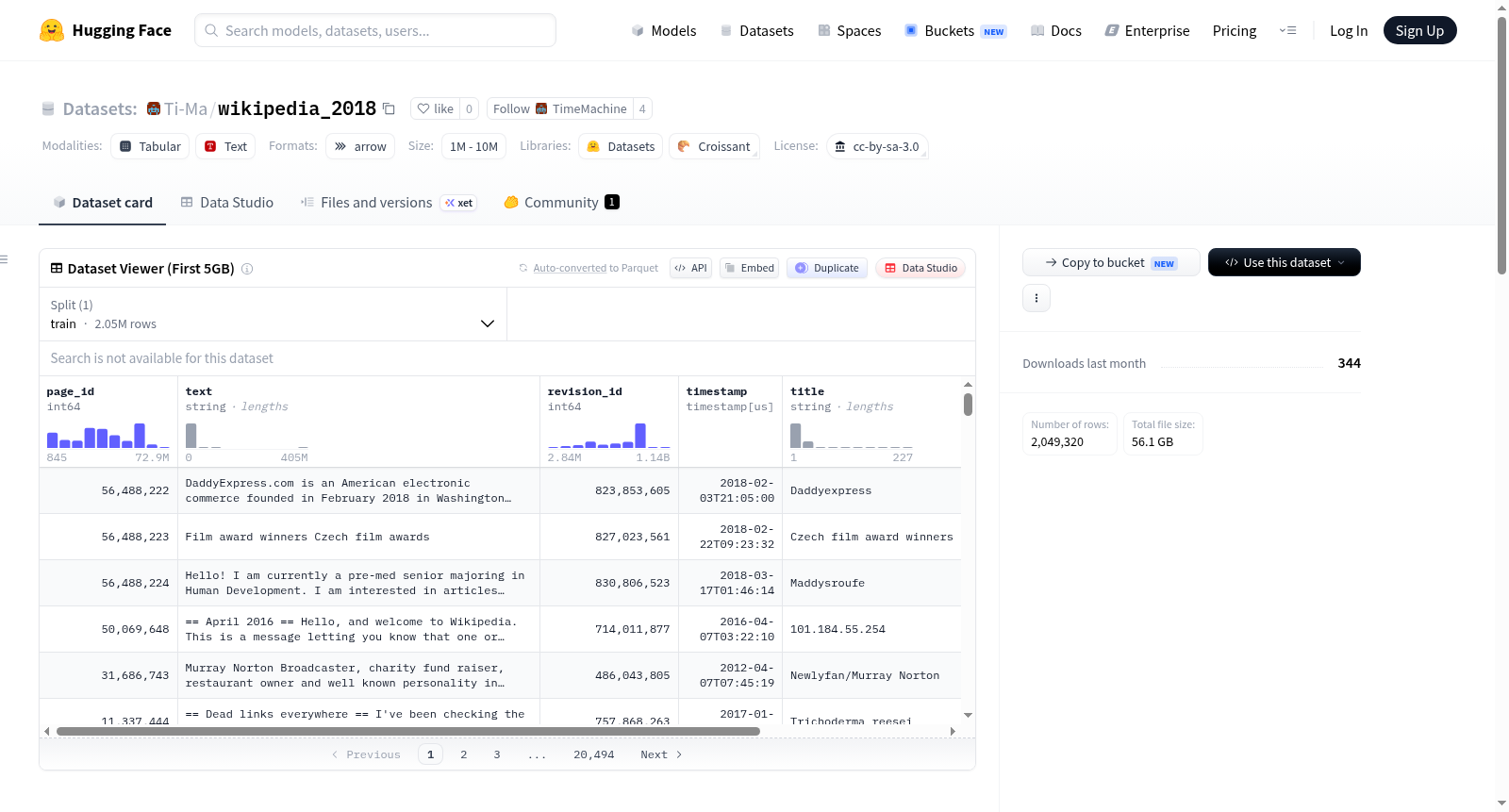This screenshot has width=1509, height=812.
Task: Open the Enterprise page
Action: tap(1147, 30)
